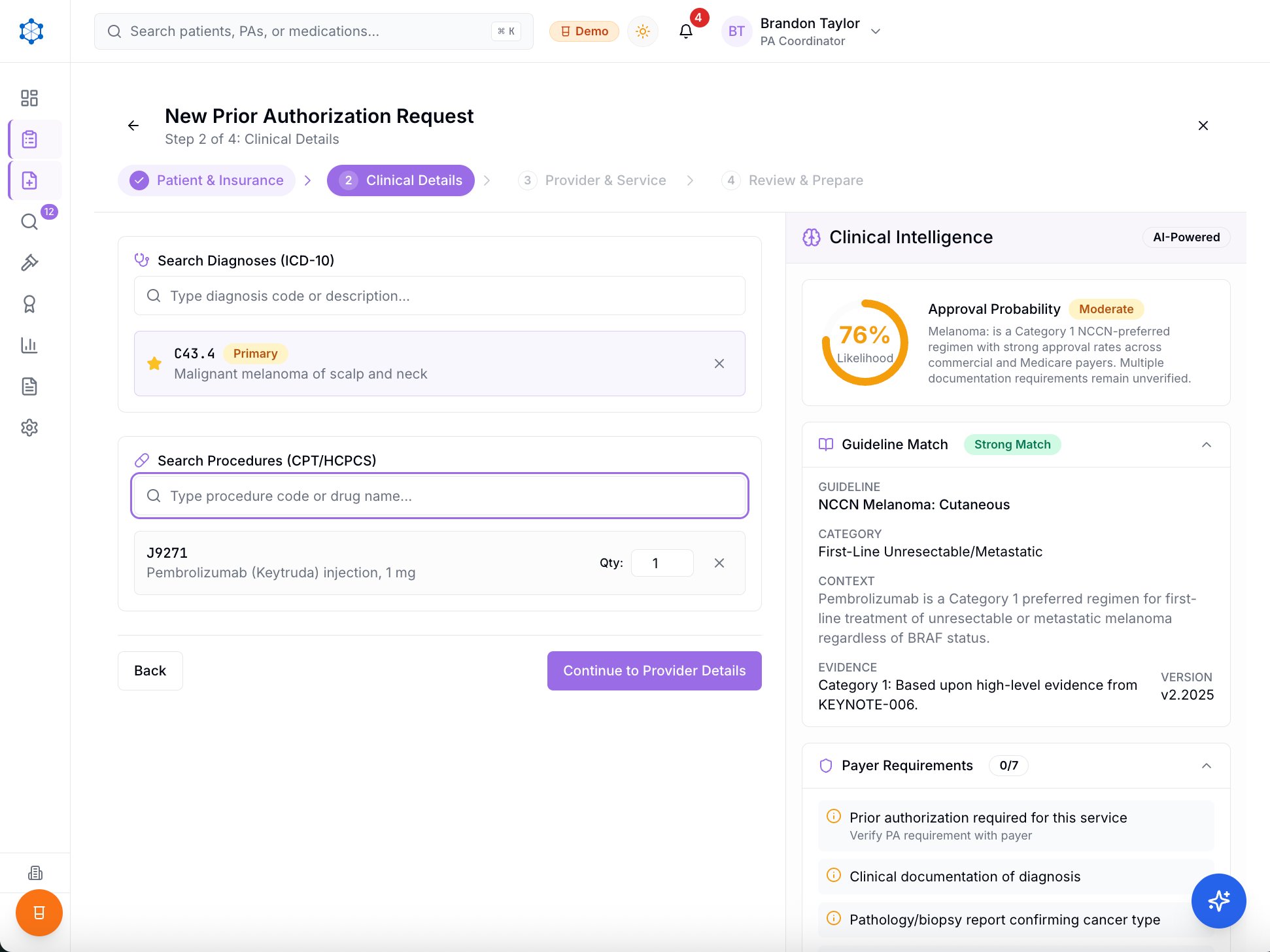The width and height of the screenshot is (1270, 952).
Task: Click the sidebar search icon with badge 12
Action: pos(29,222)
